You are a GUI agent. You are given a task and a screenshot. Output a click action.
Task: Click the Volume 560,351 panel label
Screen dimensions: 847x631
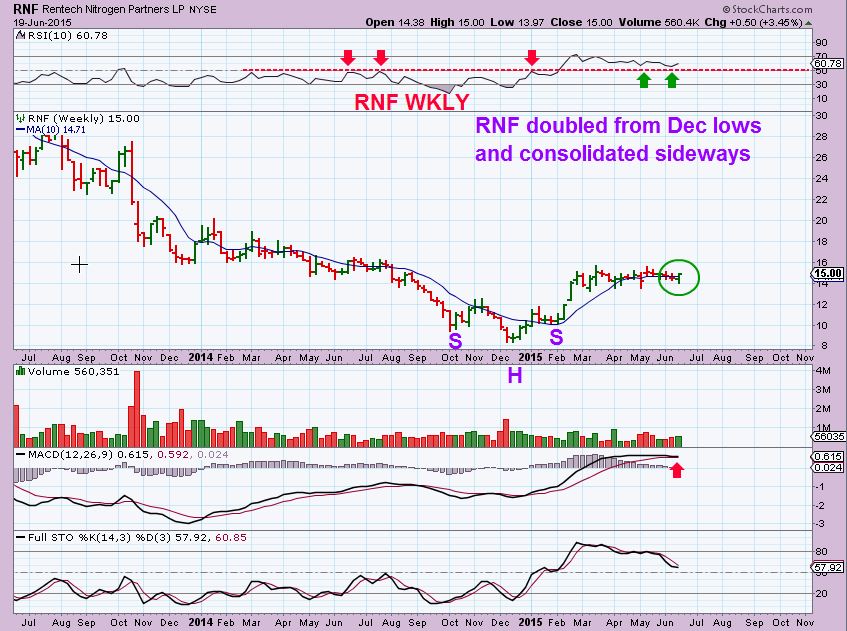[73, 371]
